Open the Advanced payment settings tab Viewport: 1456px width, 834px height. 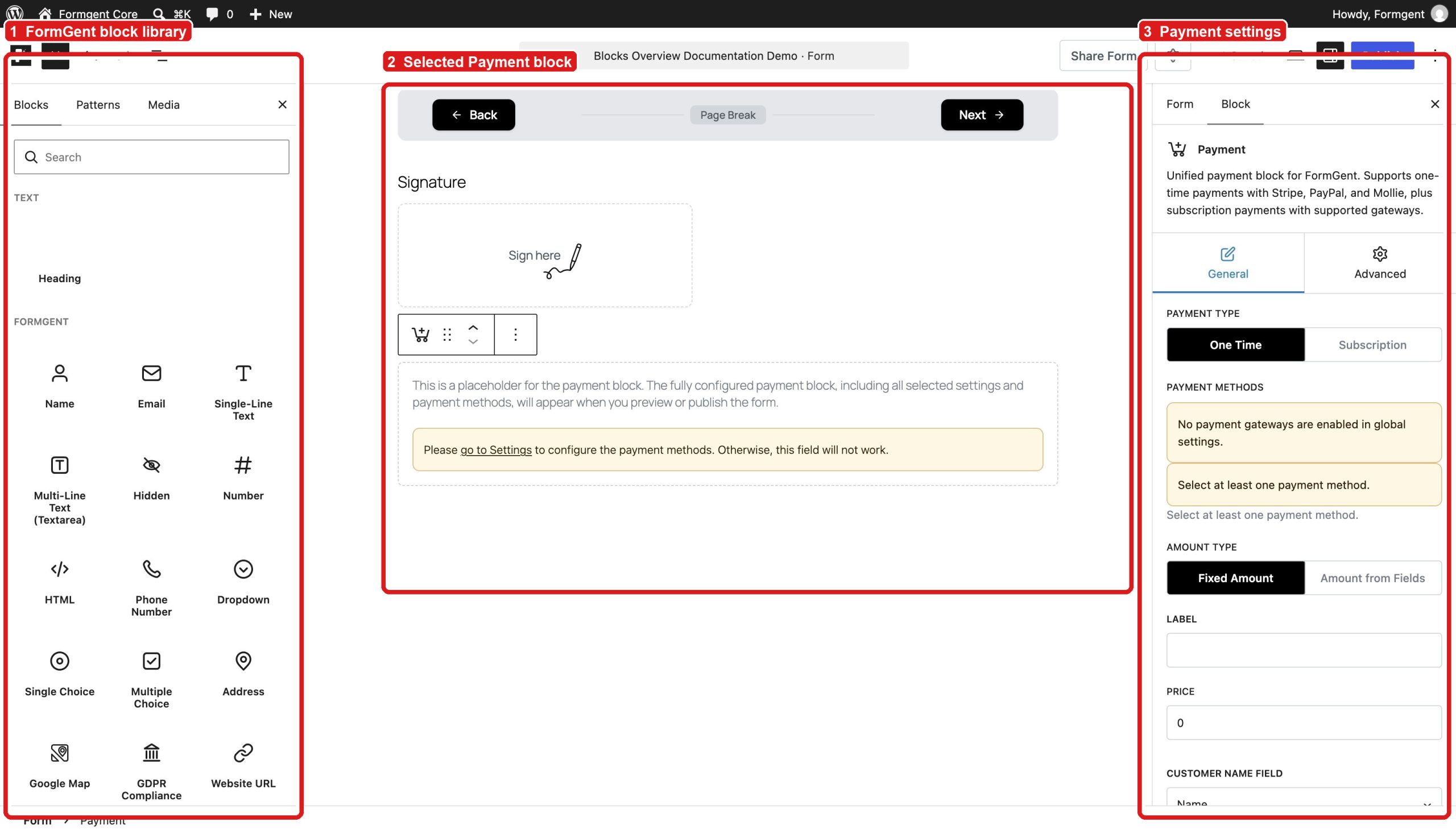click(1379, 263)
